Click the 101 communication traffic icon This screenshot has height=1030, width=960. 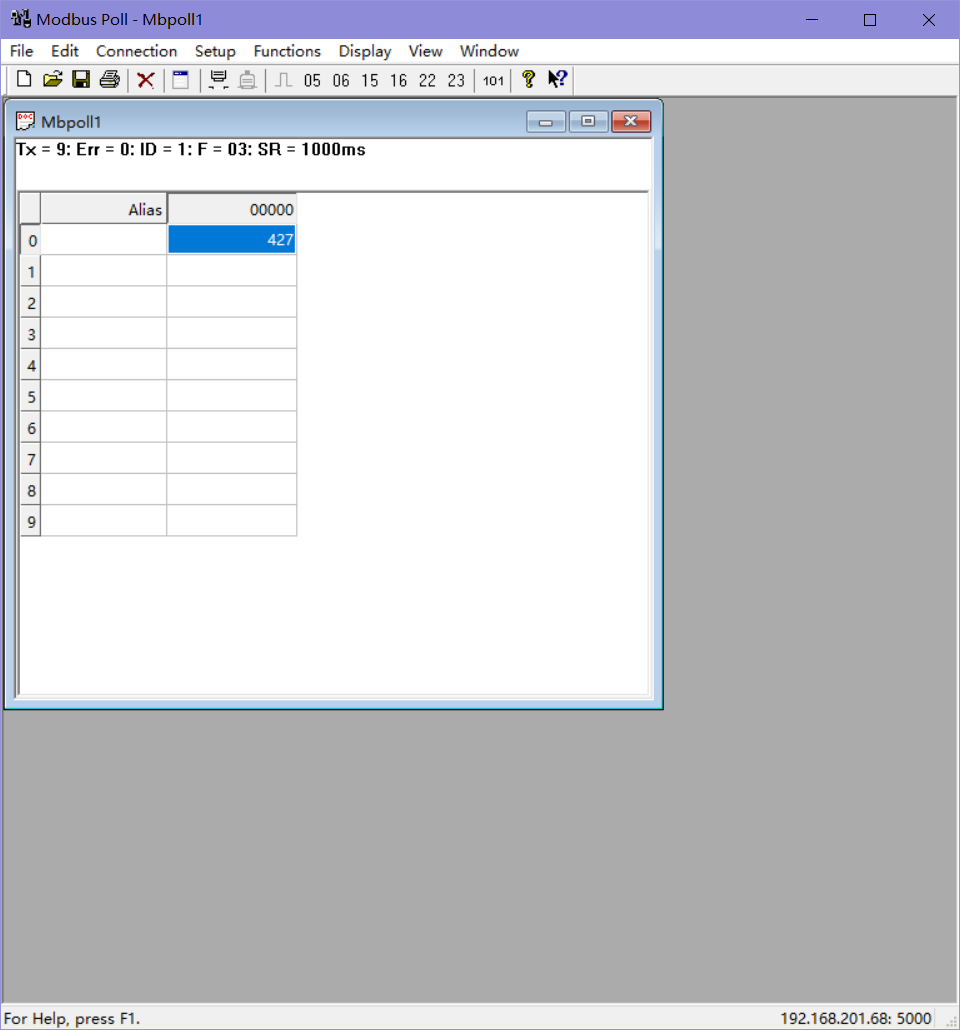point(493,80)
